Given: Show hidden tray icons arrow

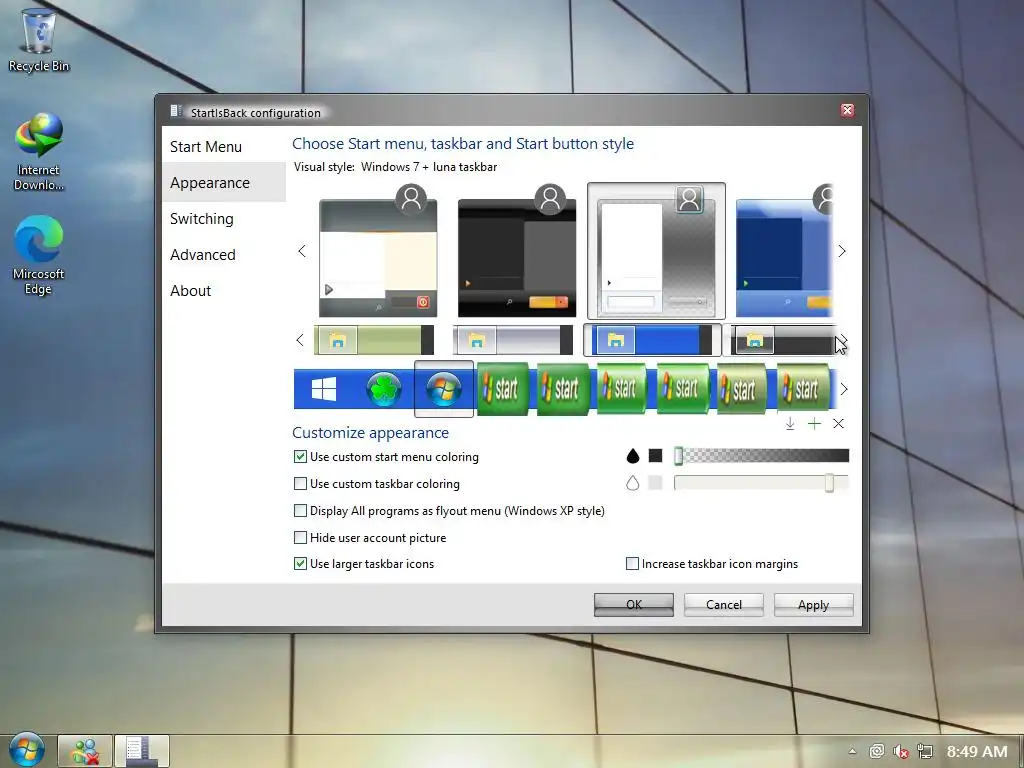Looking at the screenshot, I should [x=852, y=751].
